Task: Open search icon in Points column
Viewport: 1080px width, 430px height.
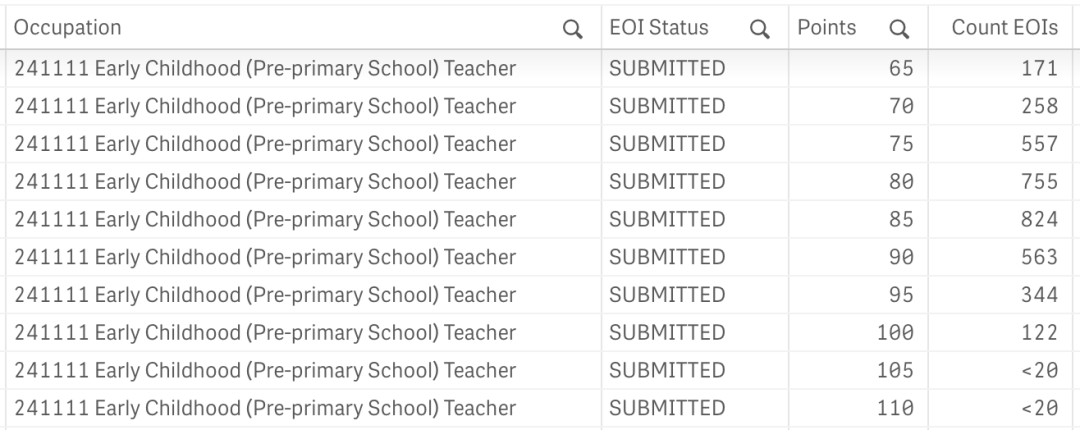Action: [x=899, y=29]
